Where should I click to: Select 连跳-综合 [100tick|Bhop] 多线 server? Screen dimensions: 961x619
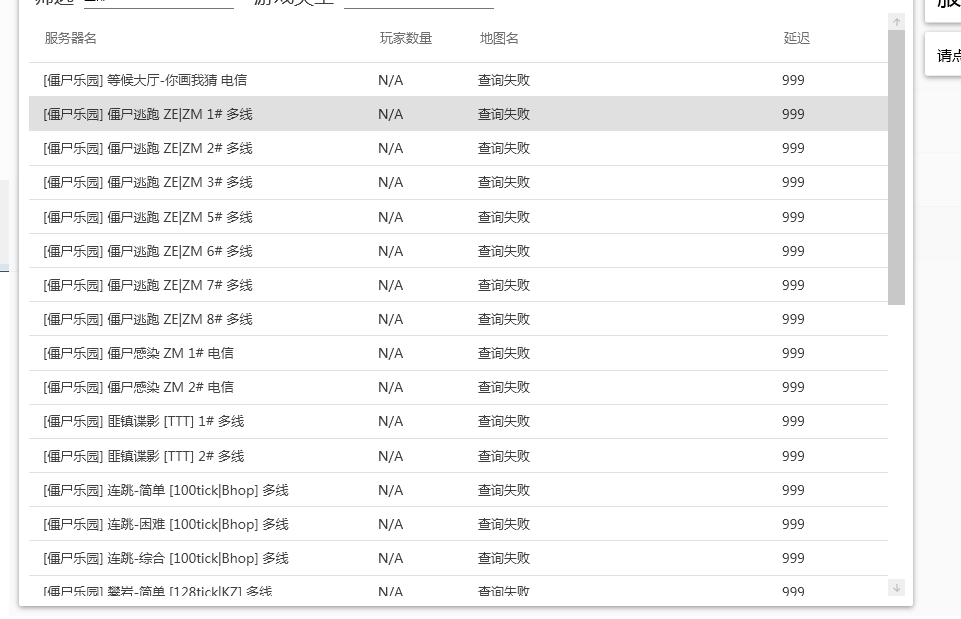(x=166, y=558)
